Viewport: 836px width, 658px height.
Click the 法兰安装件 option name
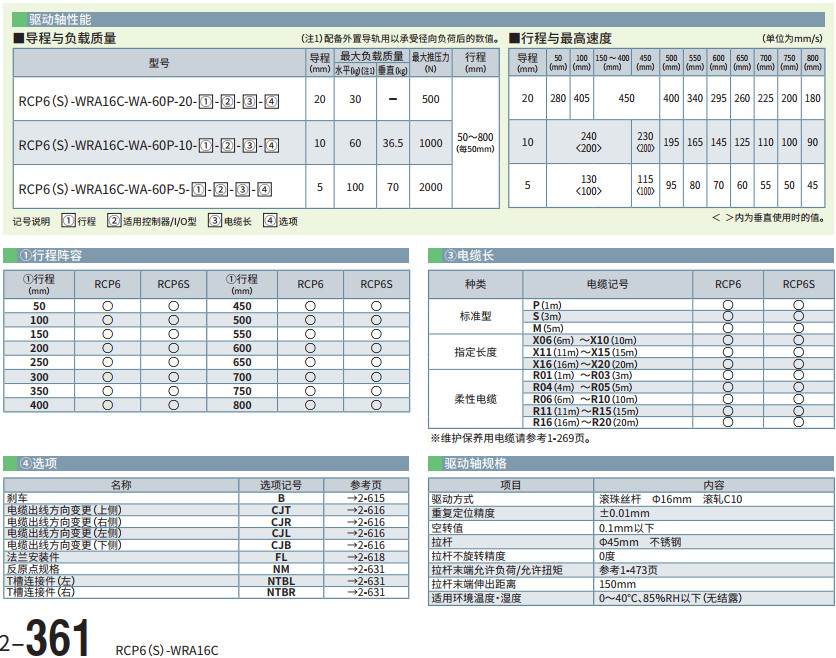pos(33,557)
